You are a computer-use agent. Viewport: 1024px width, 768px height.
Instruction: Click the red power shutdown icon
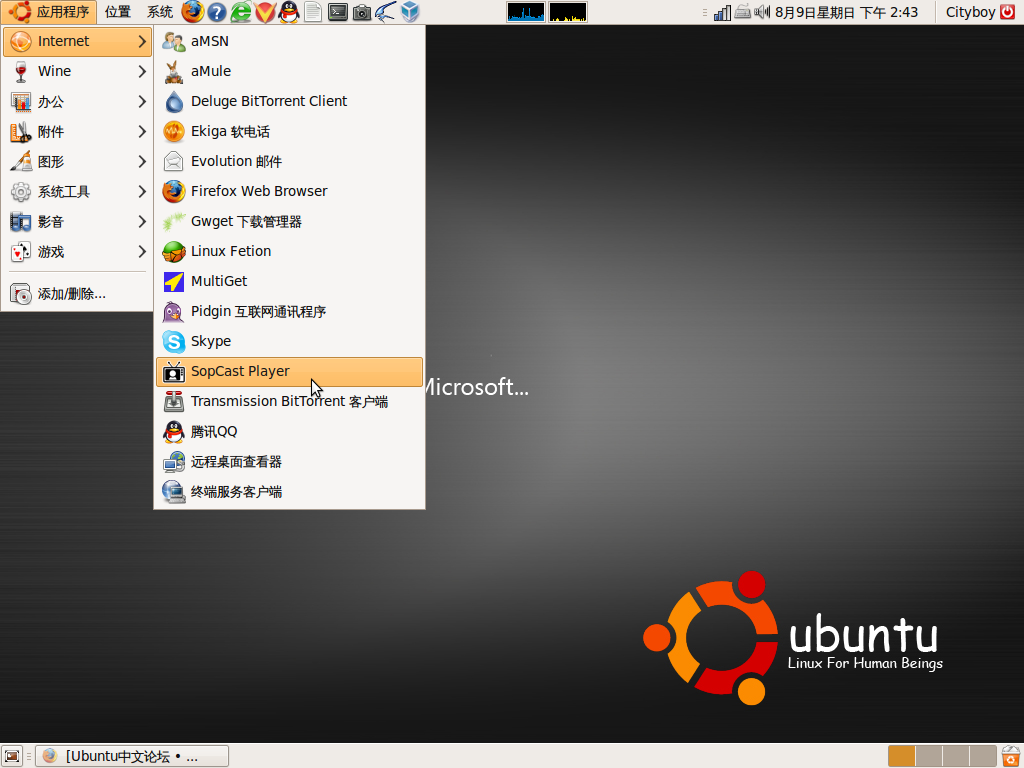[x=1008, y=12]
